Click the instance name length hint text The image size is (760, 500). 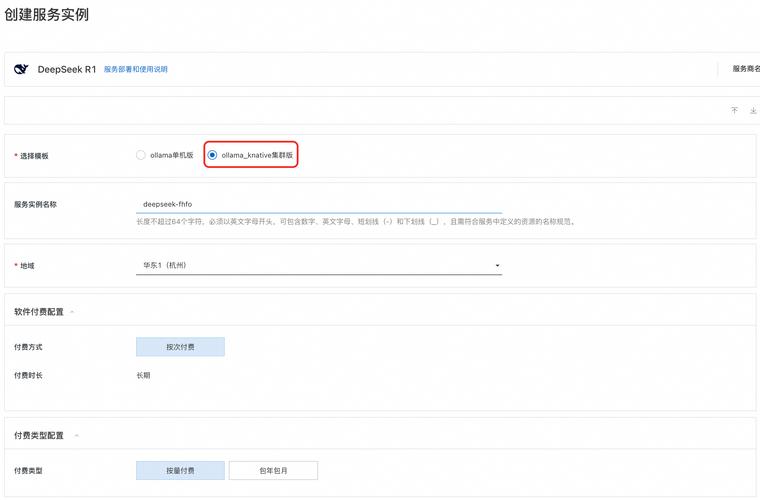point(356,221)
